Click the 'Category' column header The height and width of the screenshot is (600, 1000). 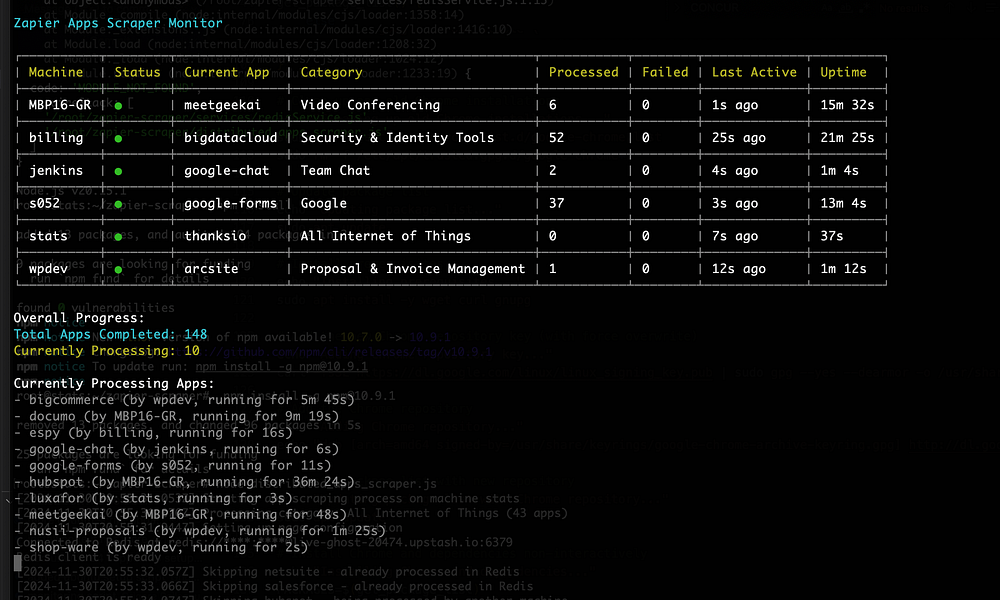[331, 72]
